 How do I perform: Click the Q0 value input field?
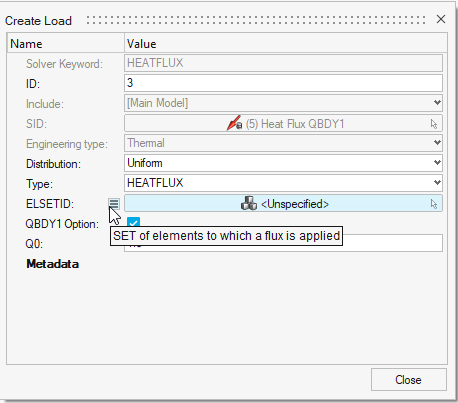coord(283,243)
